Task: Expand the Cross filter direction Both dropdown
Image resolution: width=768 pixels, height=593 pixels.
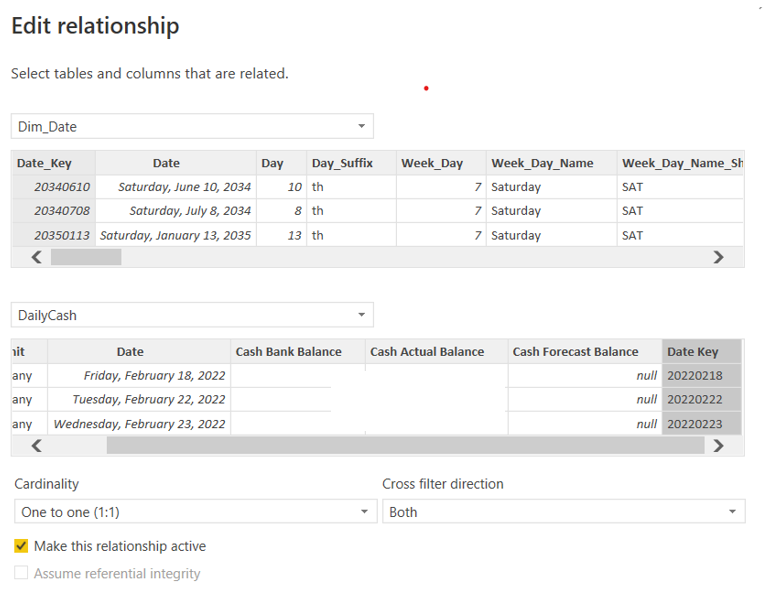Action: point(564,512)
